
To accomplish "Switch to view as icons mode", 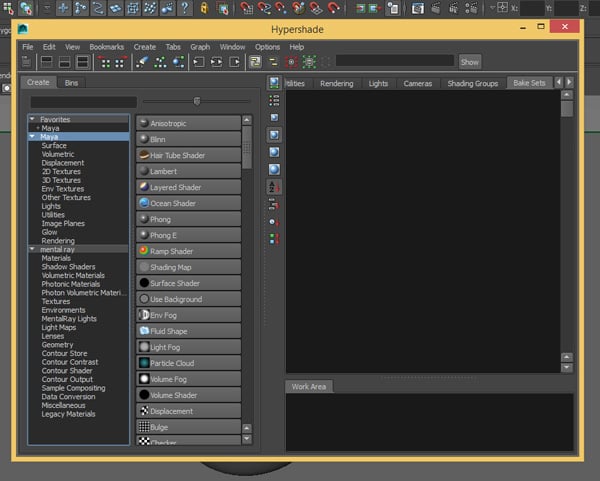I will click(x=274, y=83).
